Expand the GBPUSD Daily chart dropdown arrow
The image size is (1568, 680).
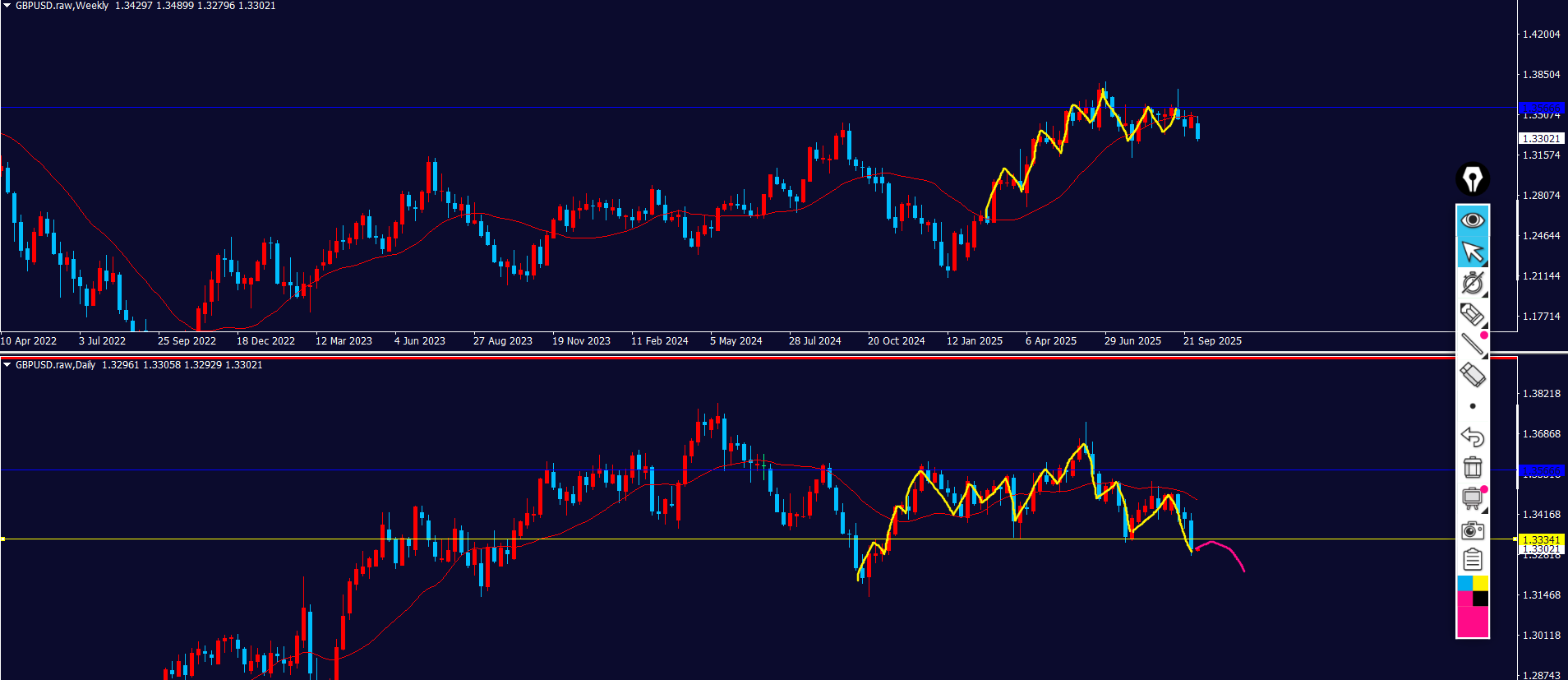tap(7, 365)
